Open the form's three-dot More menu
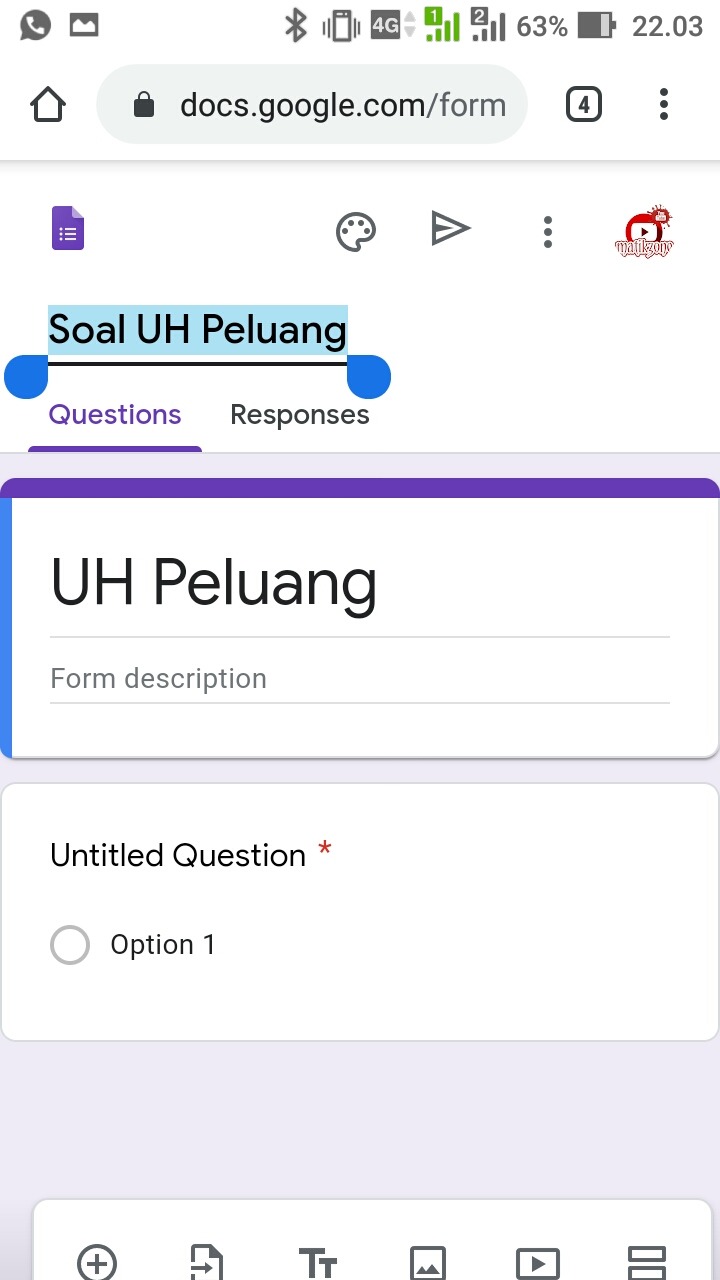Image resolution: width=720 pixels, height=1280 pixels. (x=547, y=232)
